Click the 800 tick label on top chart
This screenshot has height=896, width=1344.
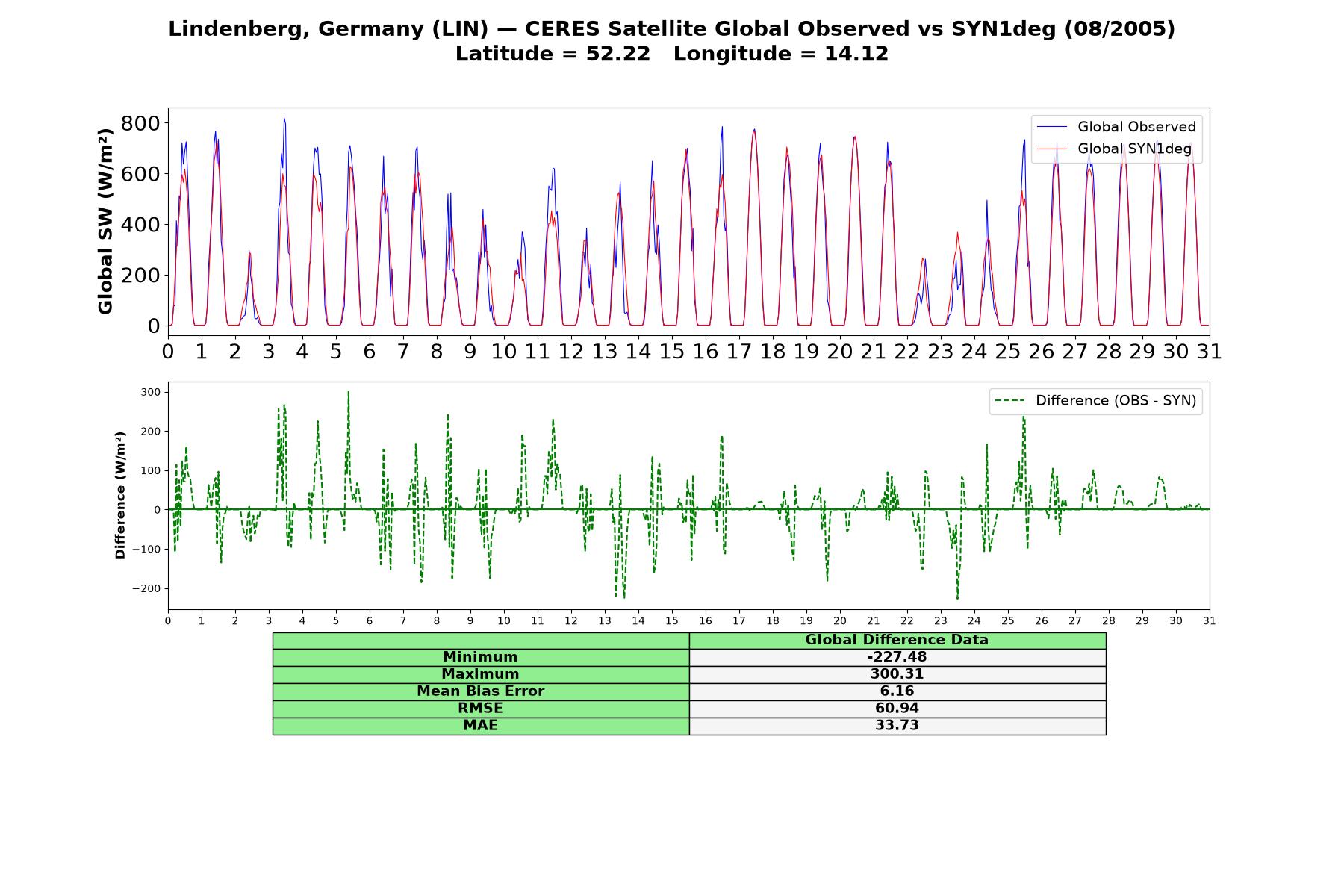coord(140,123)
